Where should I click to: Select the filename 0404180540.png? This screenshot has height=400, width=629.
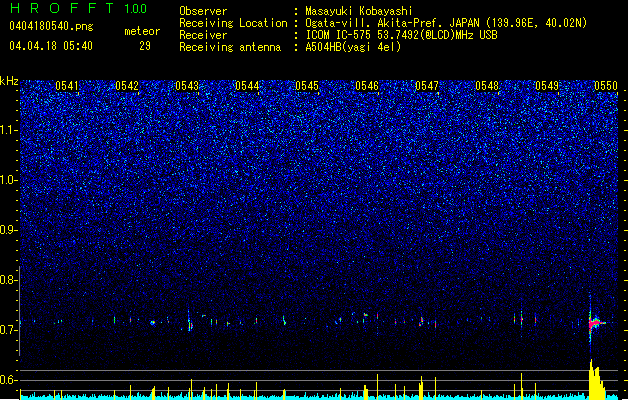(51, 26)
